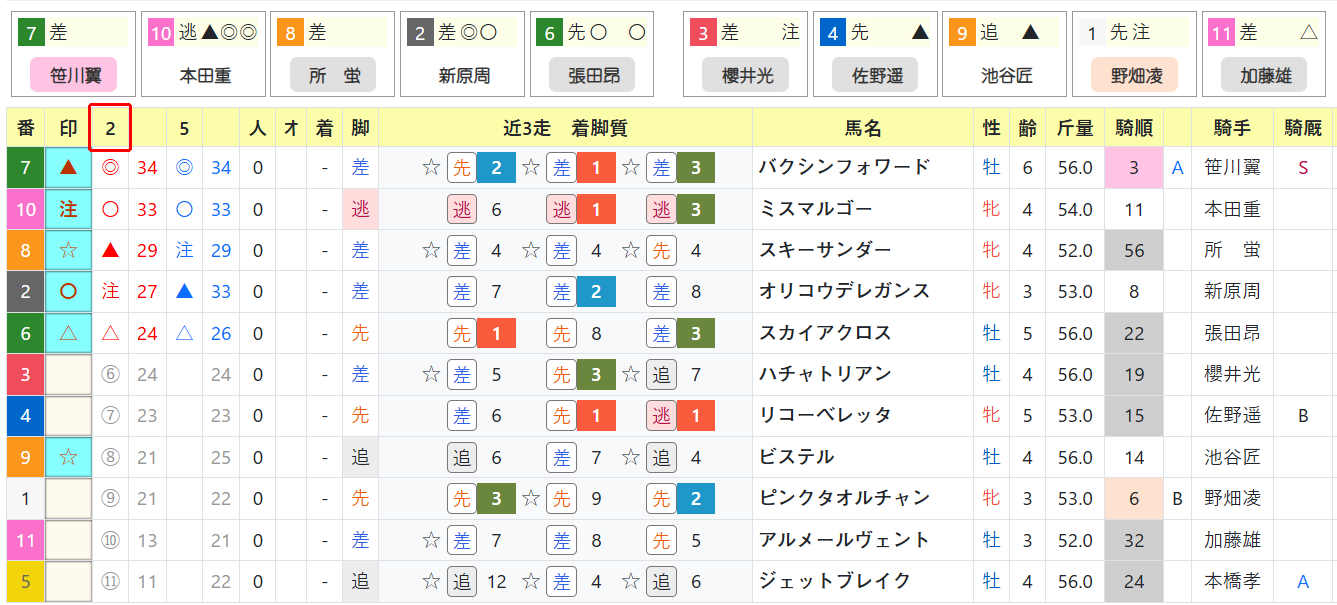Click the blue 2 finish badge for バクシンフォワード

[x=496, y=168]
